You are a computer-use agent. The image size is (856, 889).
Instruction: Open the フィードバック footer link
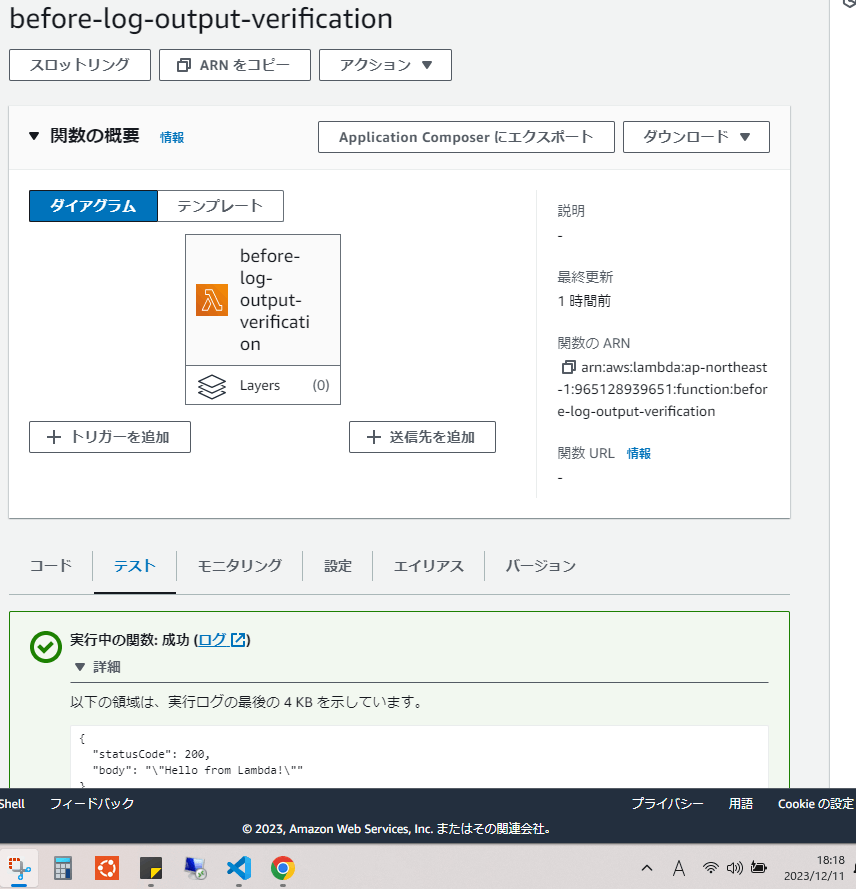click(x=92, y=803)
